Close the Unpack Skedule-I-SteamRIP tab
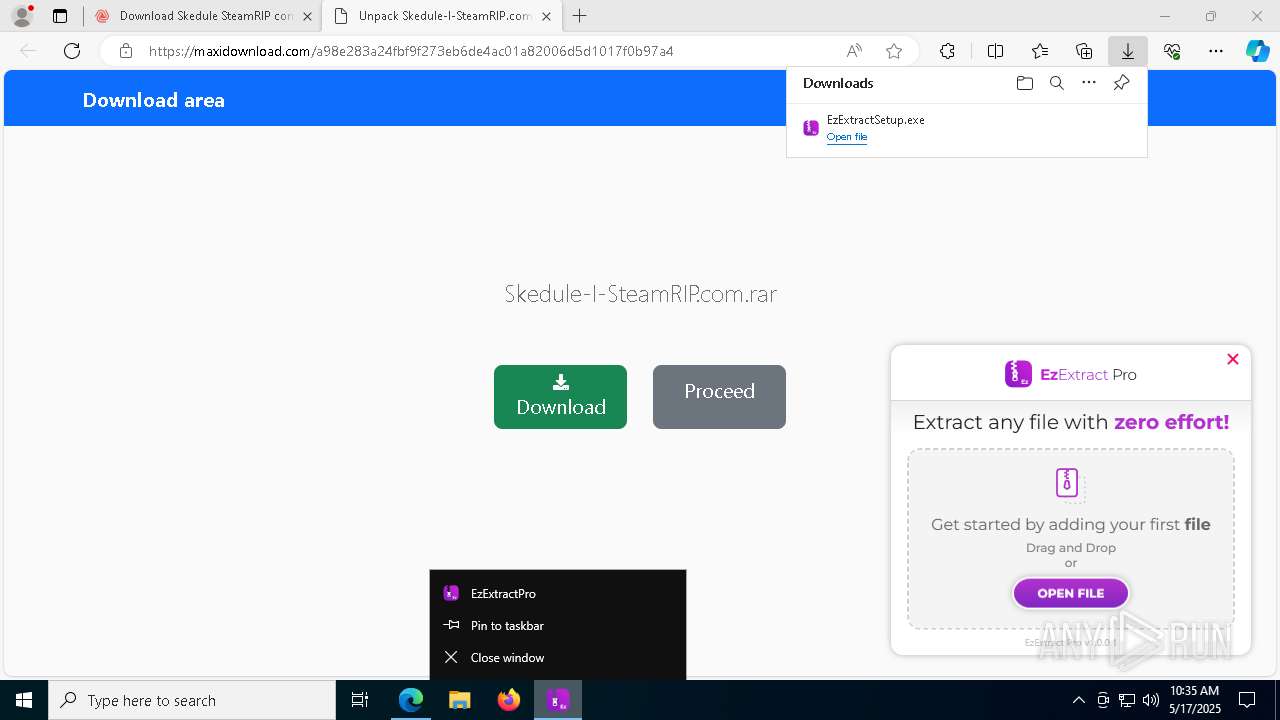 click(x=546, y=16)
